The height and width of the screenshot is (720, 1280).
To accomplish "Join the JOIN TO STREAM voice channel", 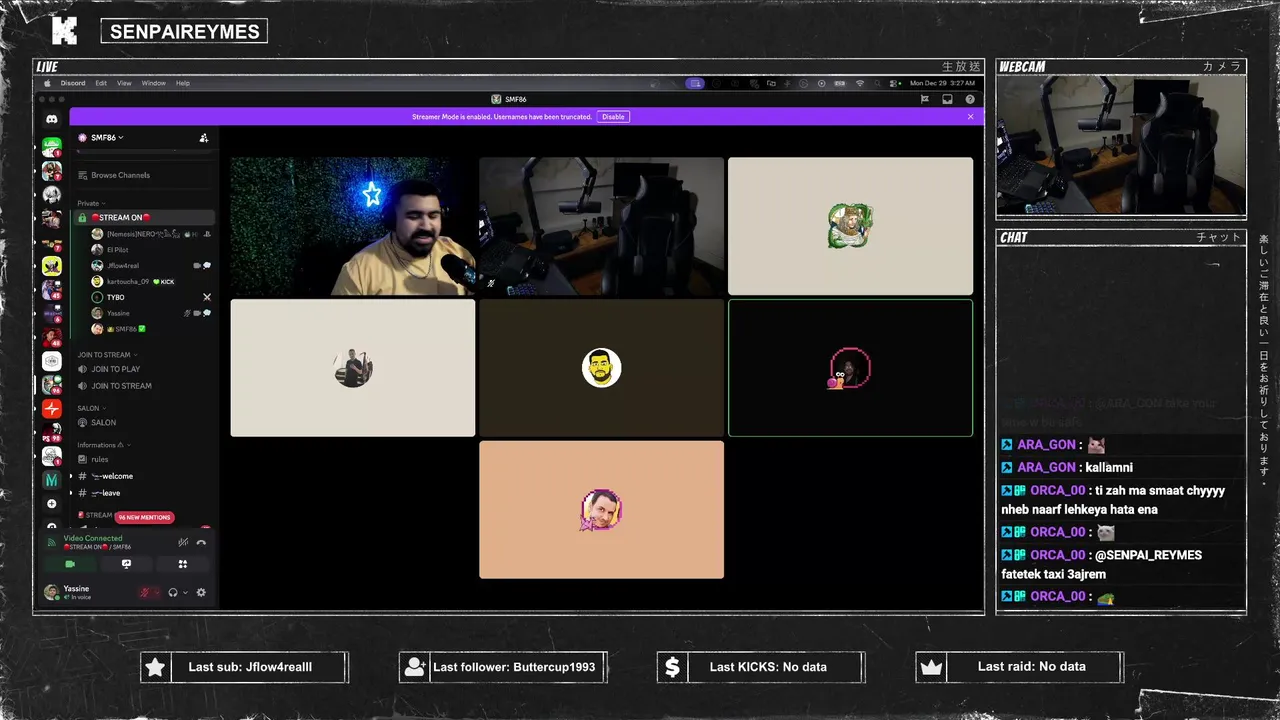I will (x=144, y=386).
